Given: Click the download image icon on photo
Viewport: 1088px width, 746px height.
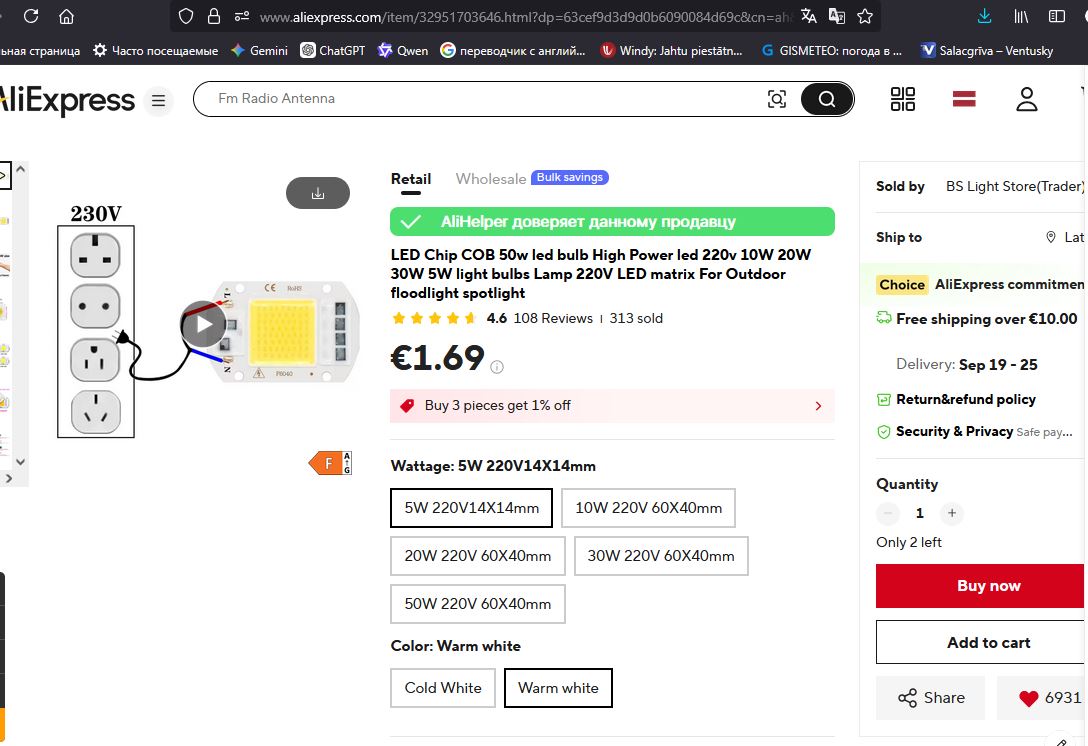Looking at the screenshot, I should pos(318,193).
